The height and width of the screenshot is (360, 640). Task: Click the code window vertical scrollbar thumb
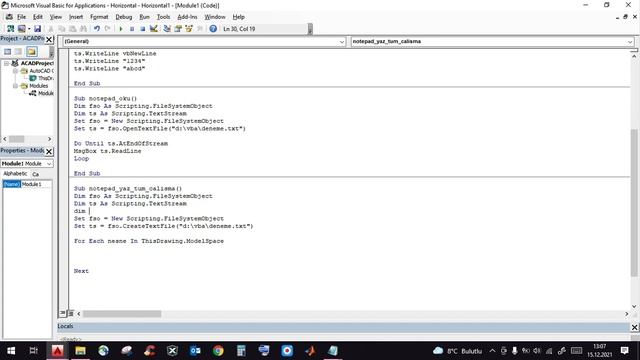[634, 202]
